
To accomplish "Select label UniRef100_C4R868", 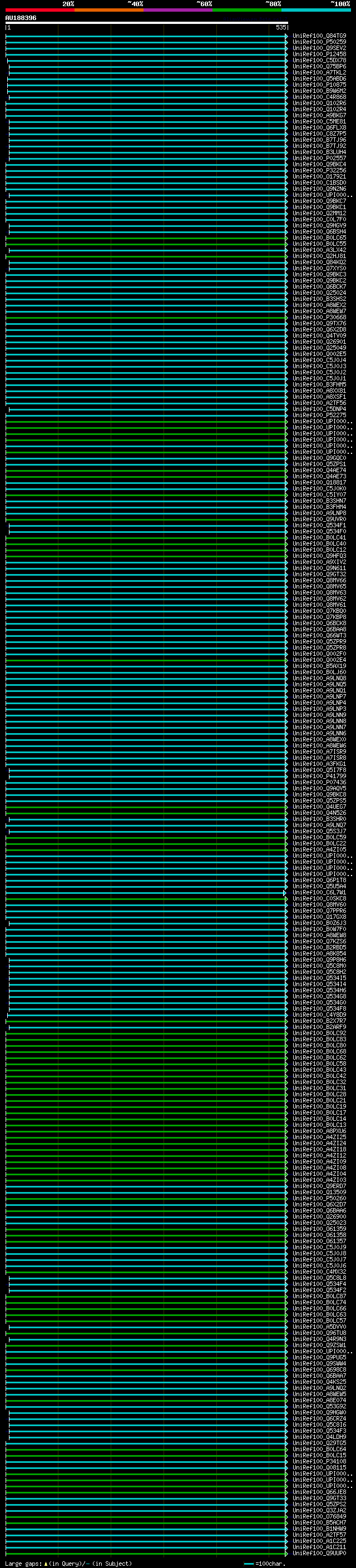I will pyautogui.click(x=319, y=97).
